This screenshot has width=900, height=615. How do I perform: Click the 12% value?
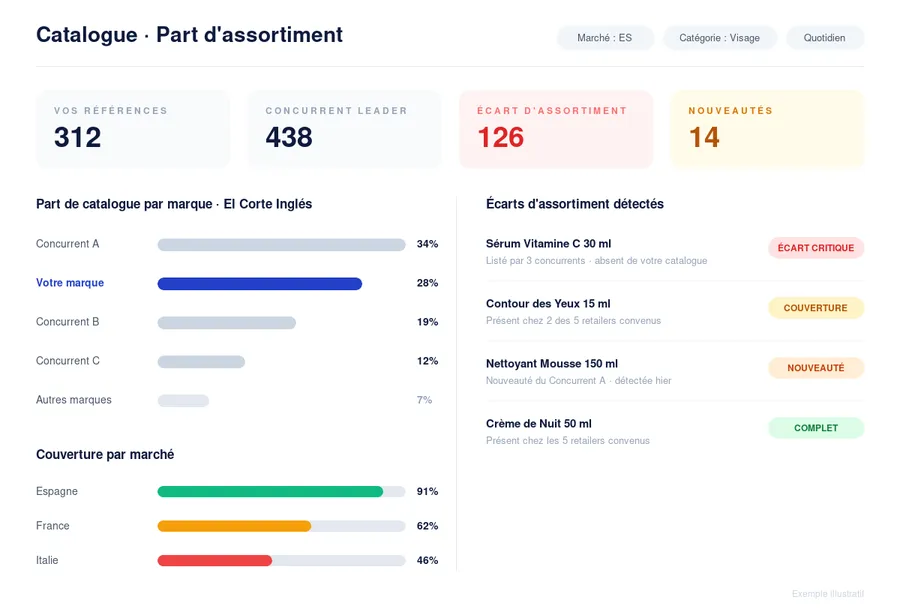click(428, 361)
